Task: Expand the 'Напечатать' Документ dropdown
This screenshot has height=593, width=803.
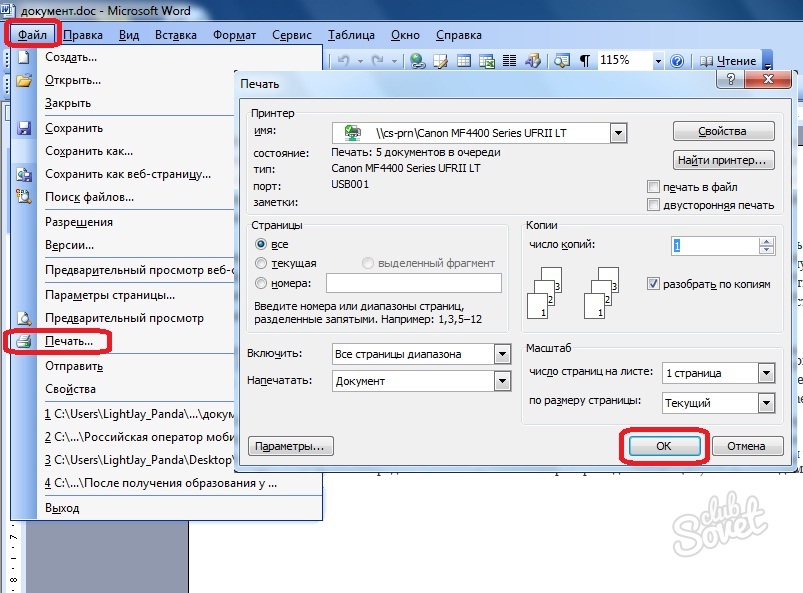Action: (502, 381)
